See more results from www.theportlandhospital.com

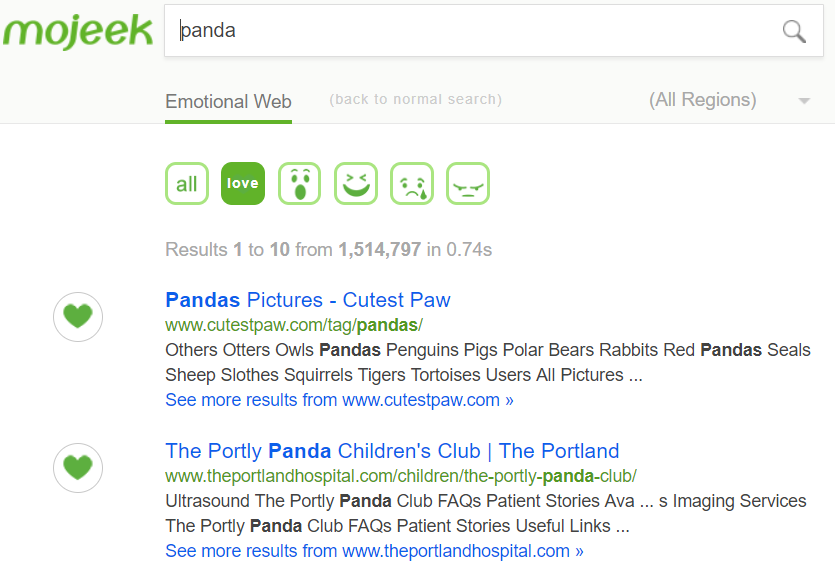tap(374, 551)
